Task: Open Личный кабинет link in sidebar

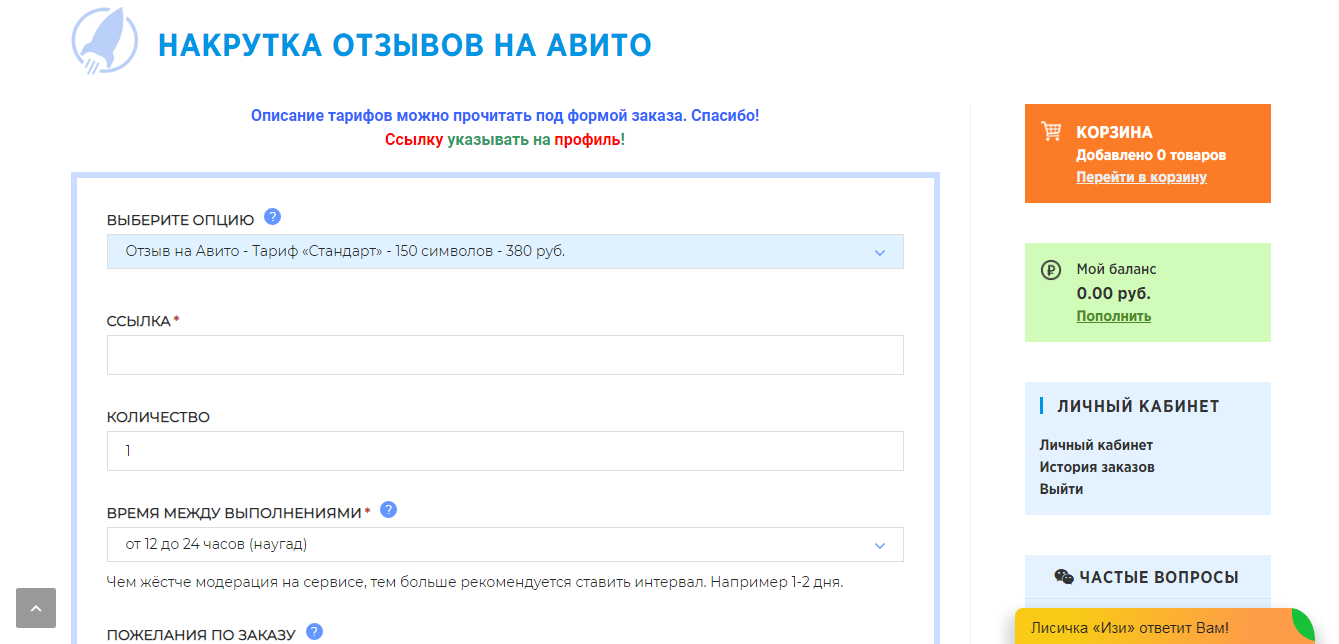Action: click(1096, 445)
